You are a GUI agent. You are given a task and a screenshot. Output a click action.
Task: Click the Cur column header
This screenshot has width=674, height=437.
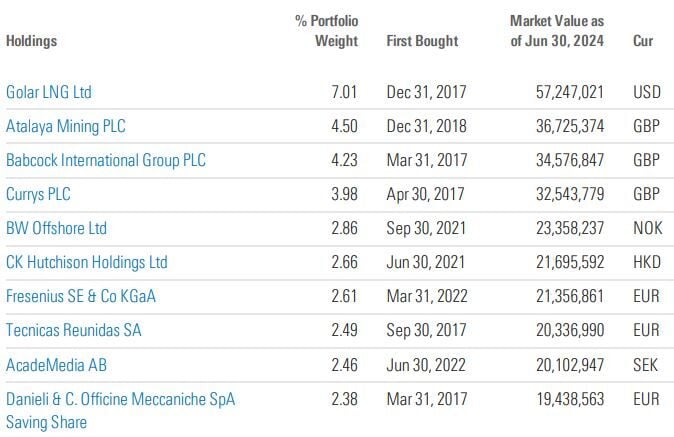pyautogui.click(x=643, y=41)
